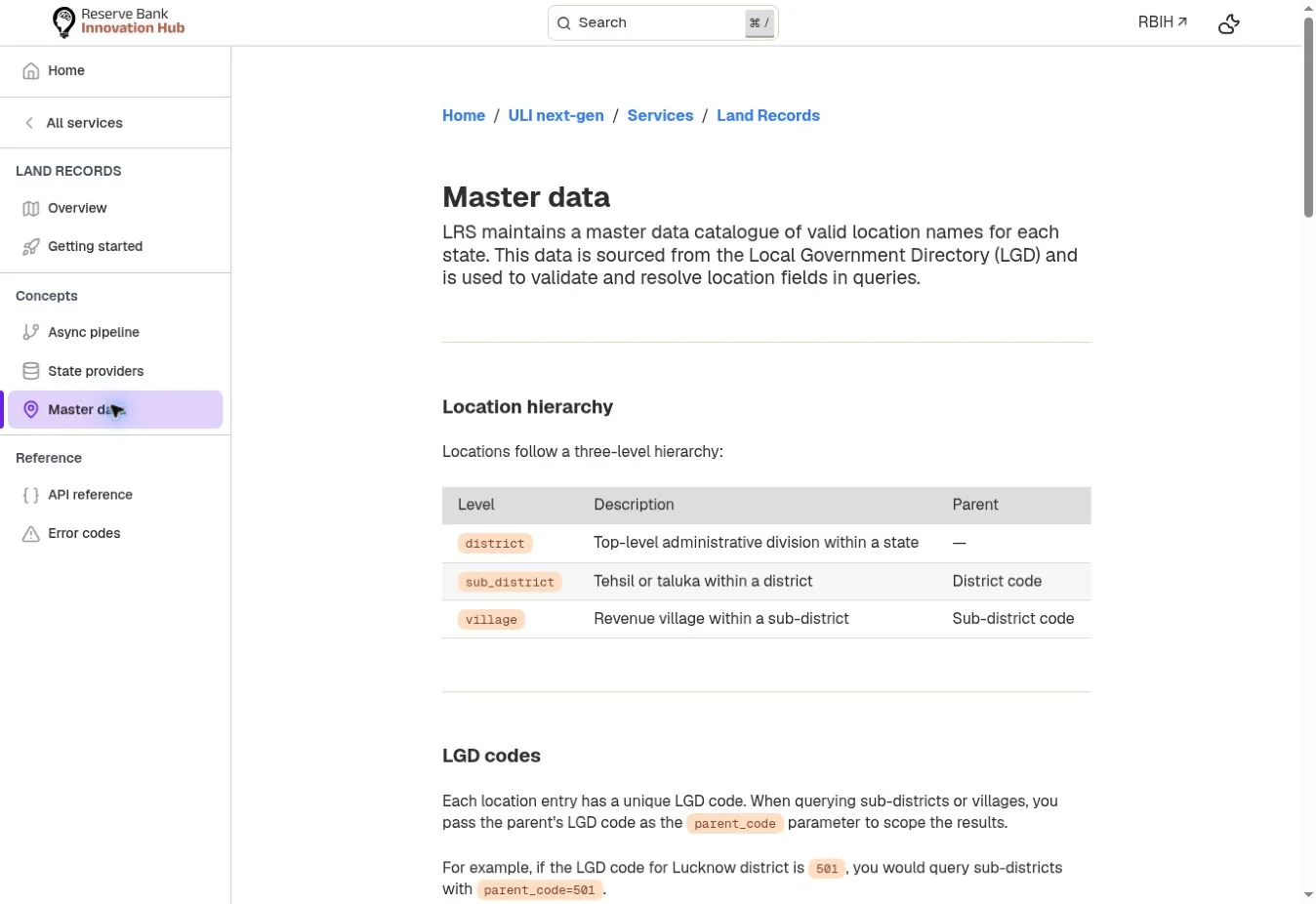Open the Async pipeline page
Viewport: 1316px width, 904px height.
pos(115,332)
